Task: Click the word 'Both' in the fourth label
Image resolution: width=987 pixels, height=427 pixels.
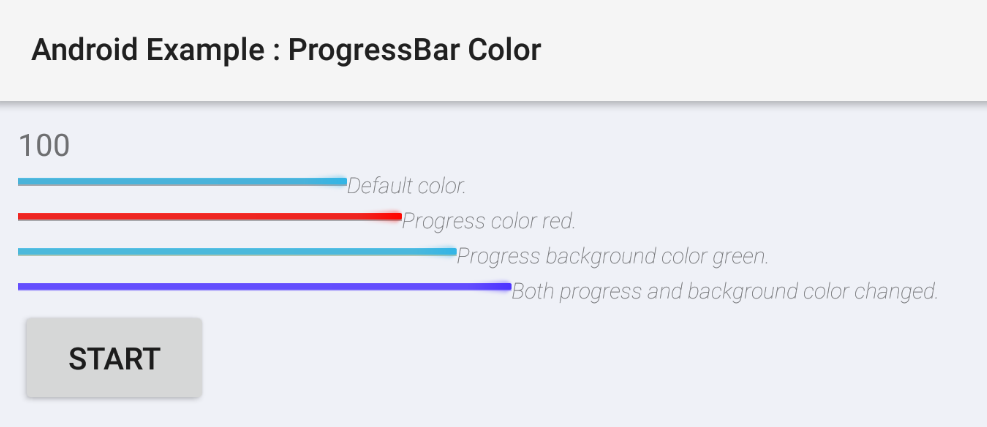Action: [533, 291]
